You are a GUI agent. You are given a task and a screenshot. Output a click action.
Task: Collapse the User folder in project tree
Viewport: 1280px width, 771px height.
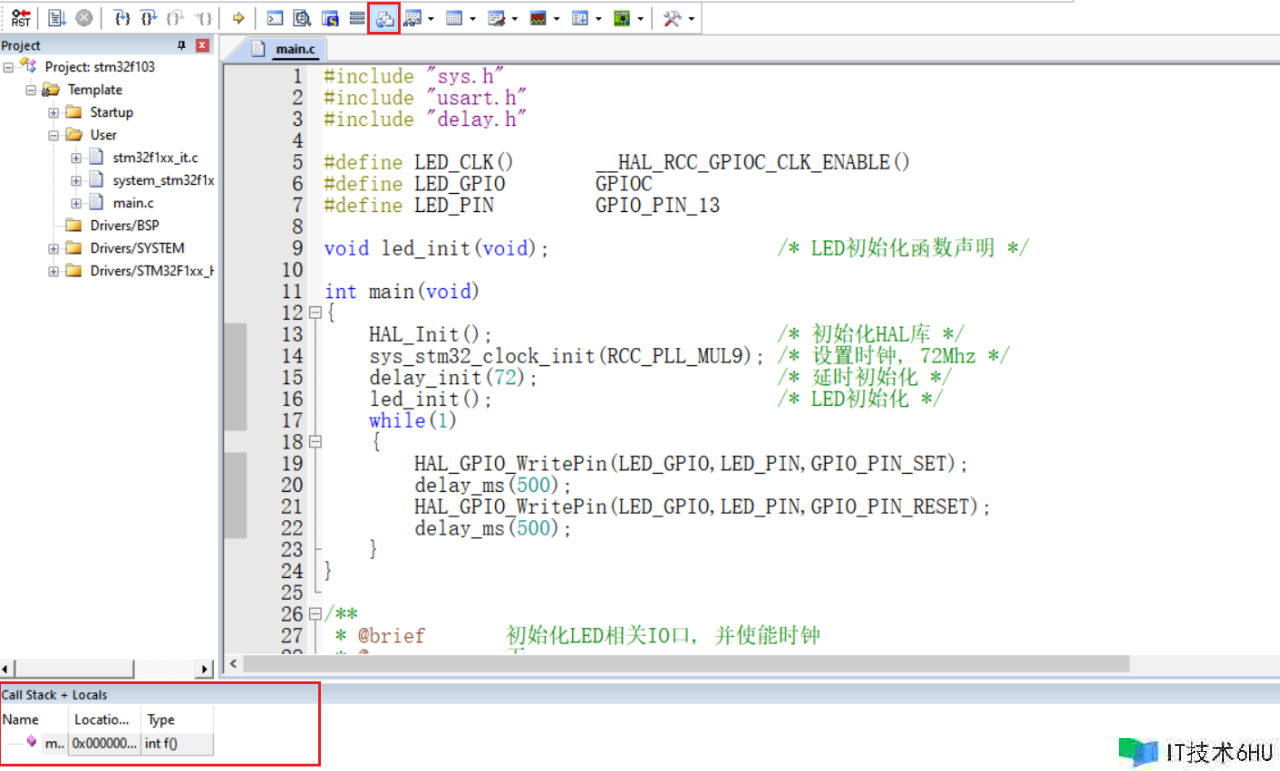(x=54, y=135)
